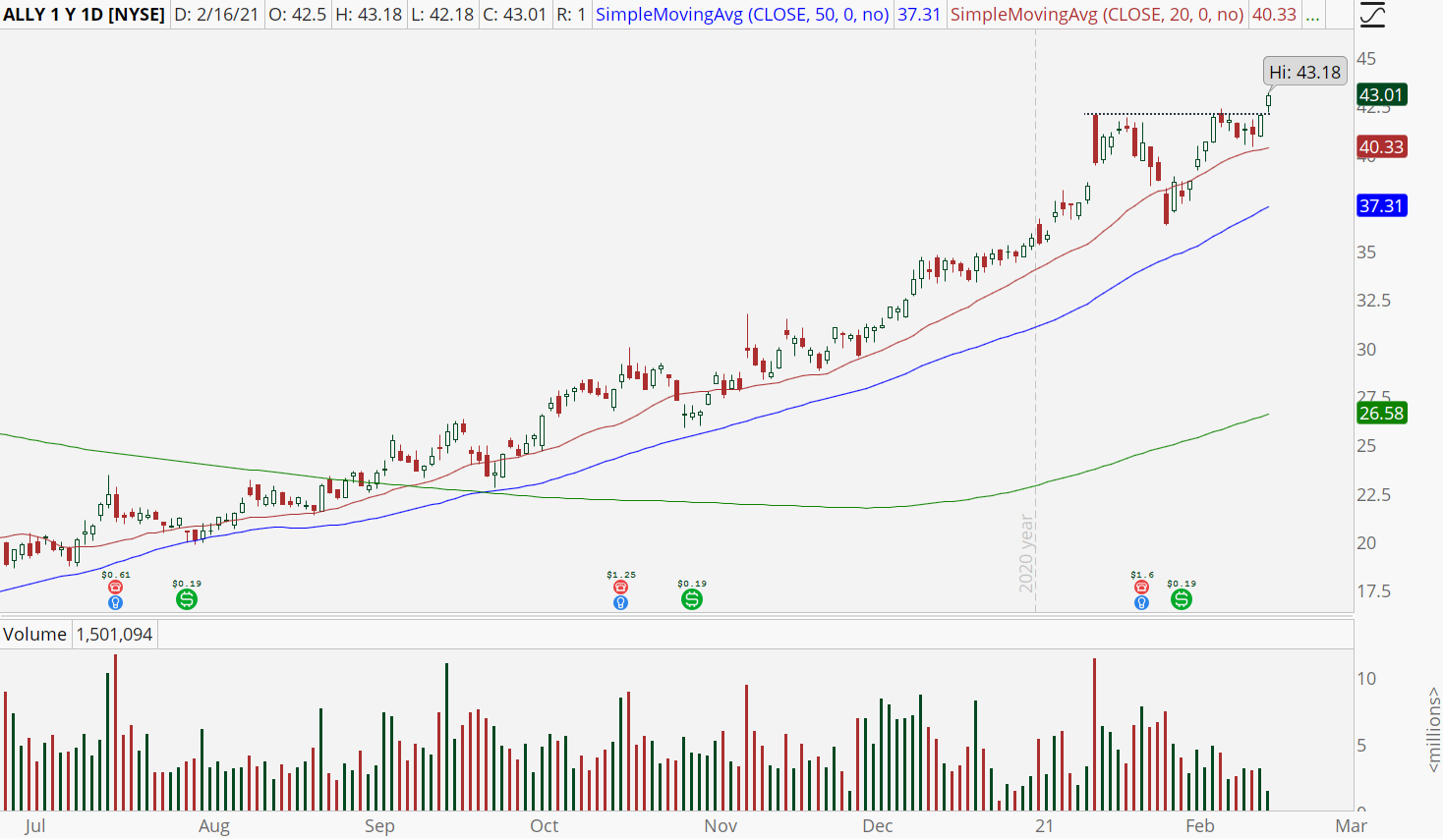This screenshot has width=1443, height=840.
Task: Click the 32.5 price axis label
Action: (x=1374, y=301)
